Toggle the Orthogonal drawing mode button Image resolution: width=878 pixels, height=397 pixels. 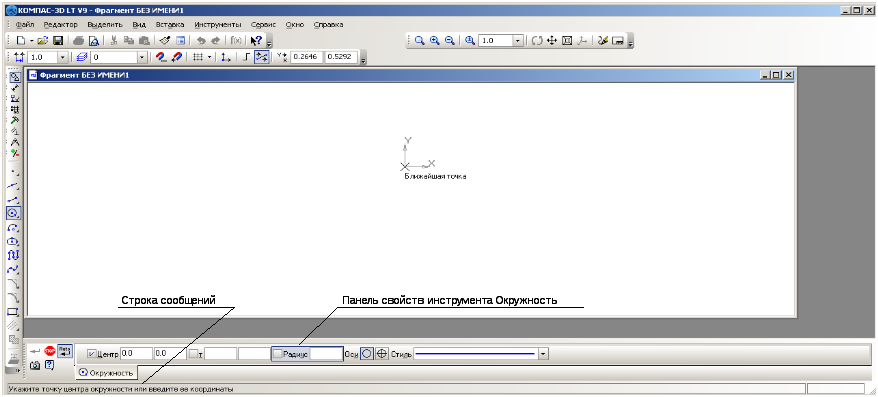pos(247,57)
